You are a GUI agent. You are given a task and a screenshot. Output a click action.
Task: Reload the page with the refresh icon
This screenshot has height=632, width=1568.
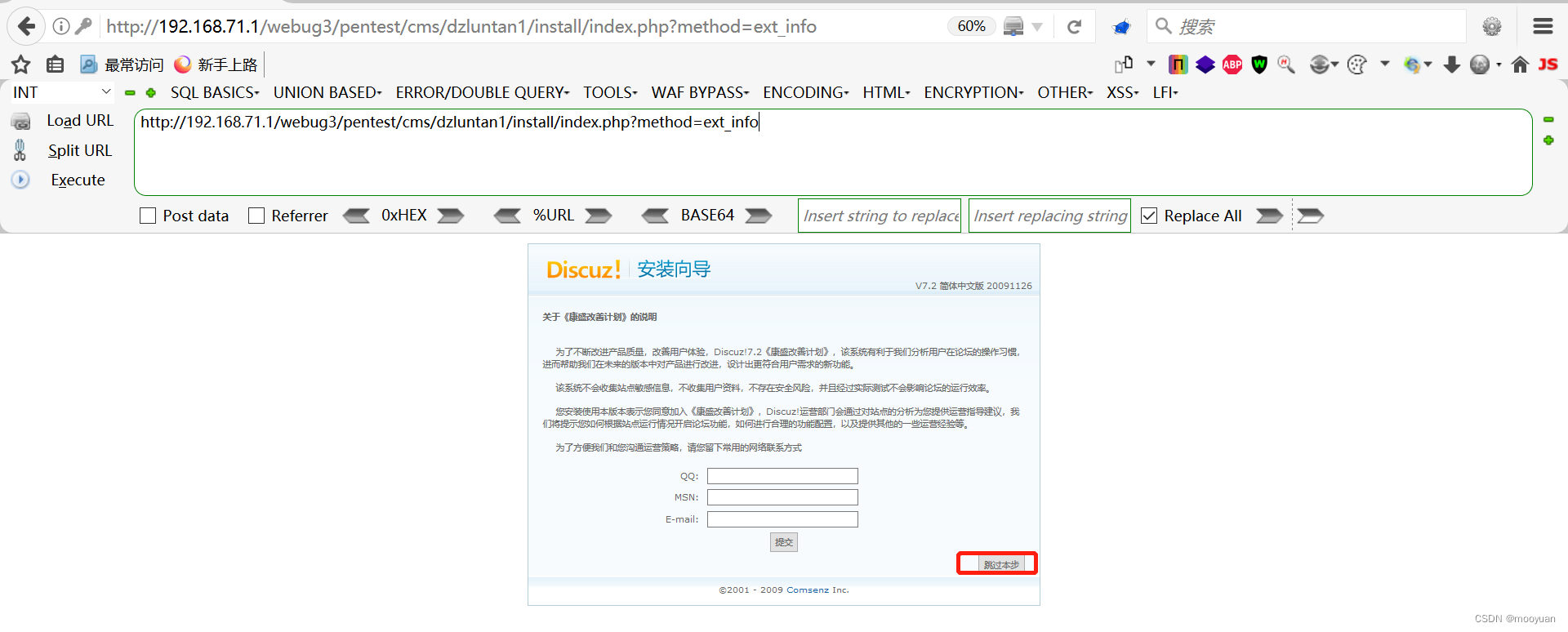tap(1074, 27)
